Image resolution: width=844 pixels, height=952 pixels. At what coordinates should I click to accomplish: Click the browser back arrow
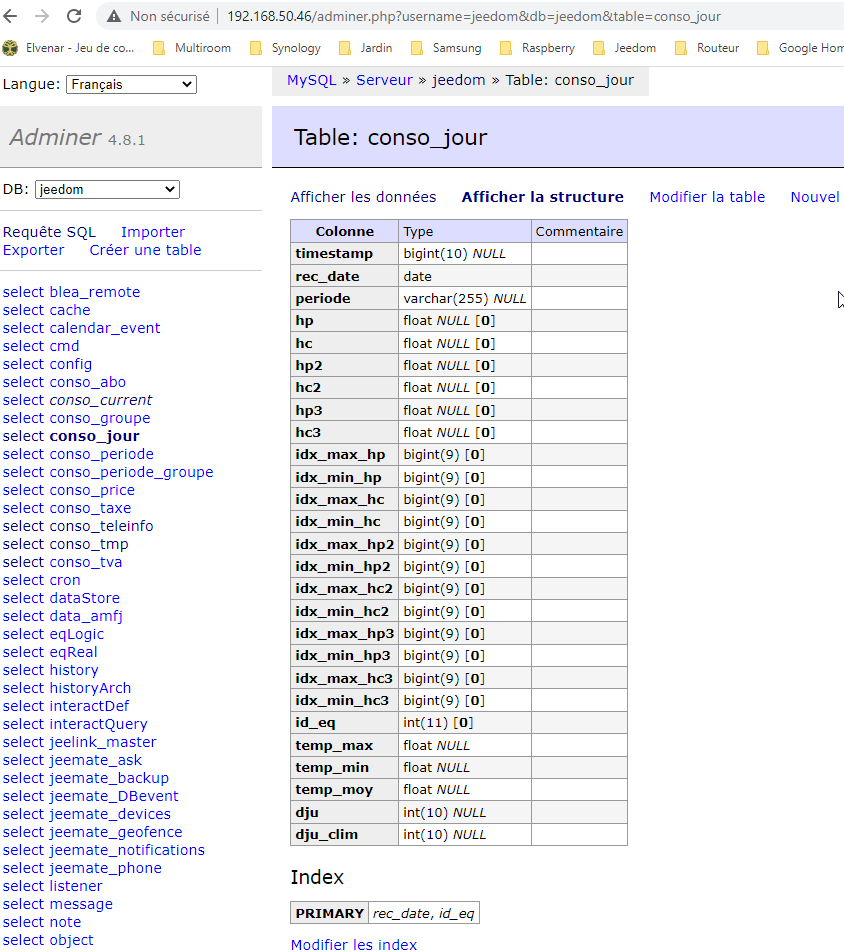point(12,16)
